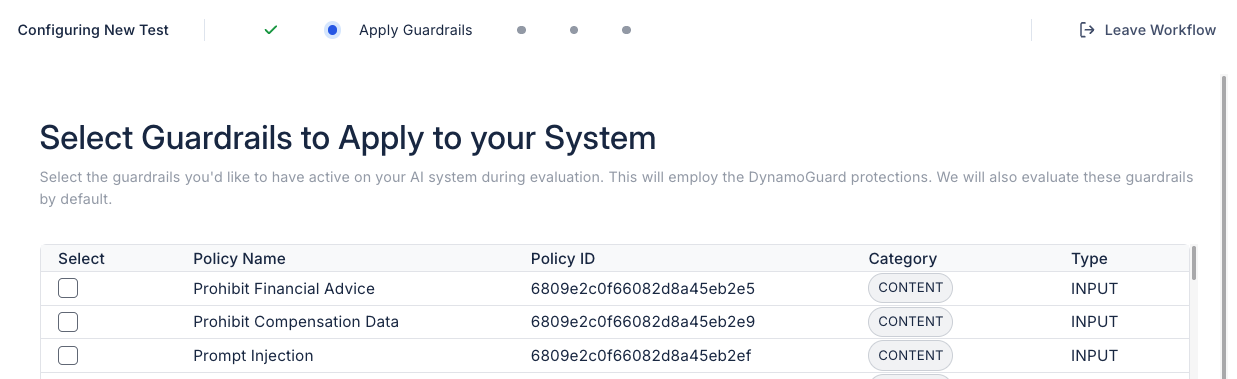Click the green completed step checkmark
1237x379 pixels.
[270, 30]
